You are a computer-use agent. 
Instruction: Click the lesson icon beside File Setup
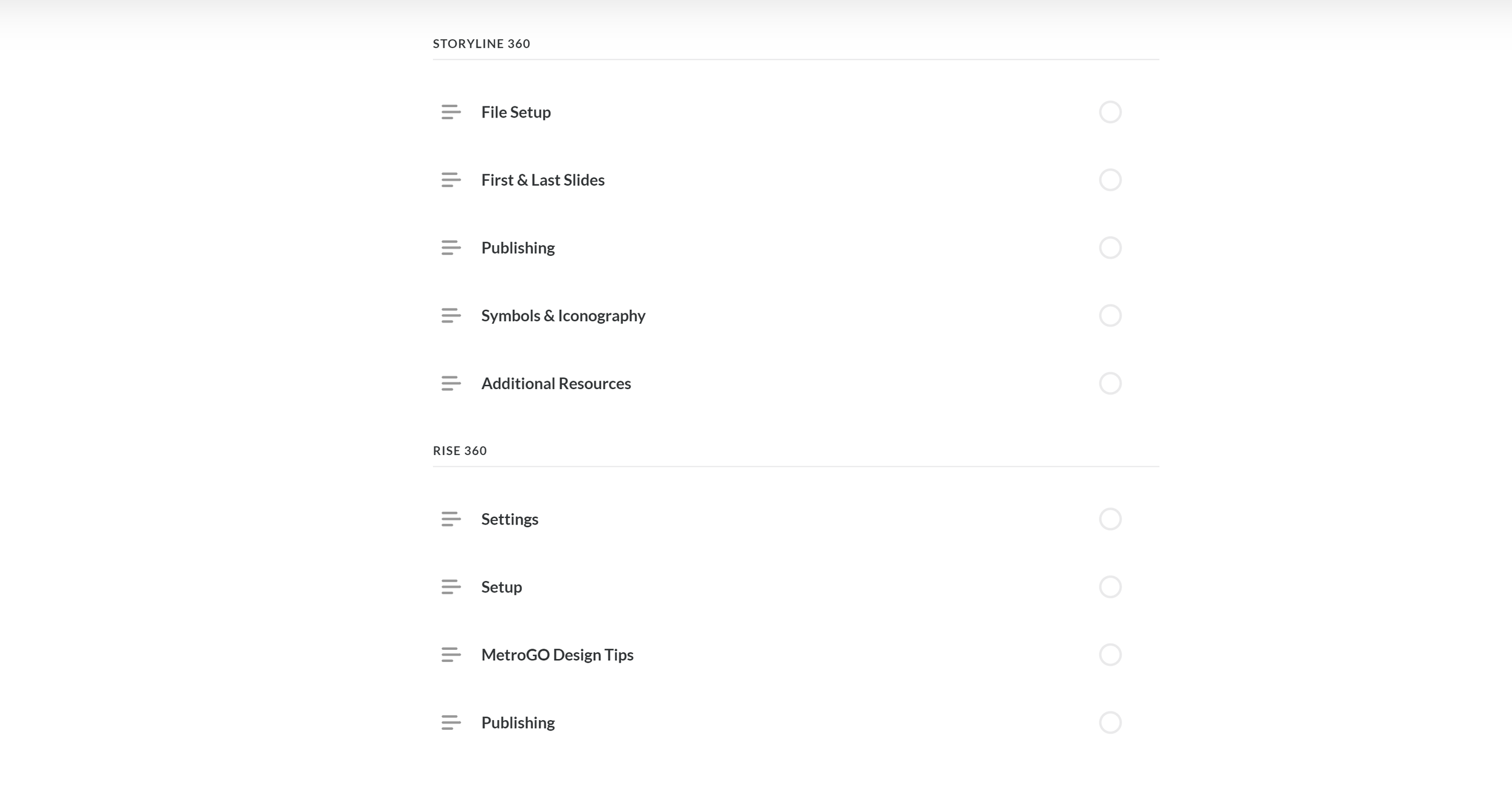click(451, 112)
